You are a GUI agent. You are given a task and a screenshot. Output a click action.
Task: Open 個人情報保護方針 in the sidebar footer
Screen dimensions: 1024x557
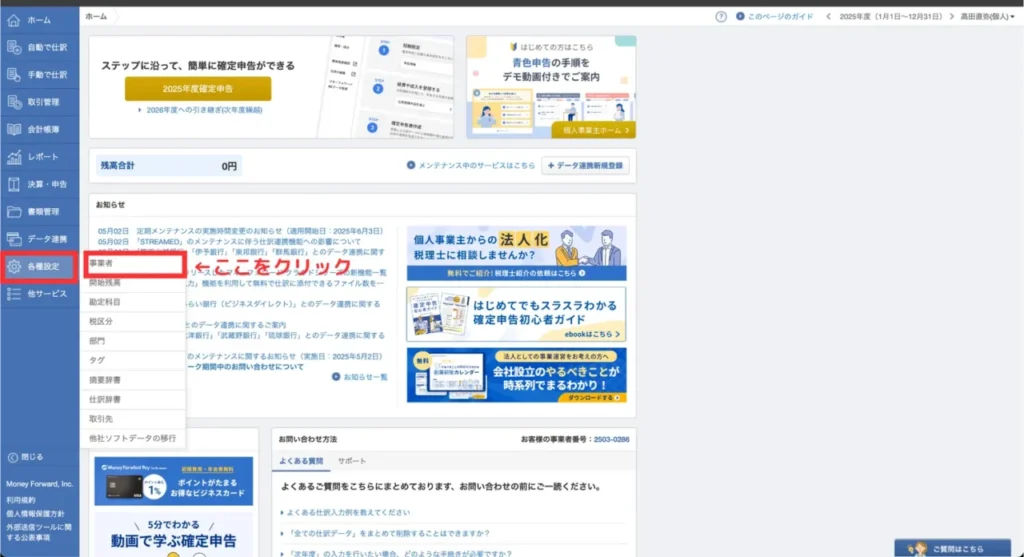[35, 514]
